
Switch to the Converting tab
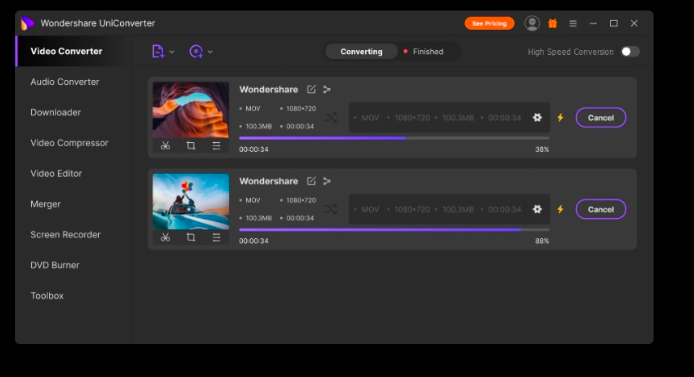click(x=361, y=51)
